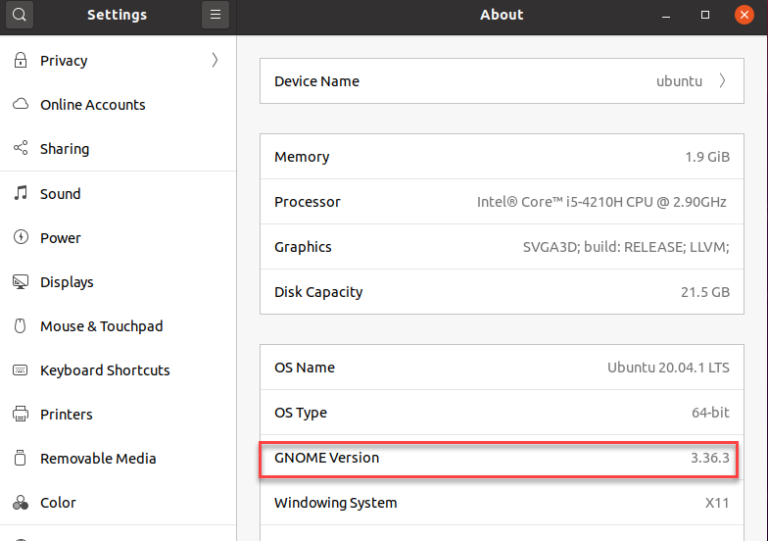The width and height of the screenshot is (768, 541).
Task: Click the Sharing icon in sidebar
Action: 21,148
